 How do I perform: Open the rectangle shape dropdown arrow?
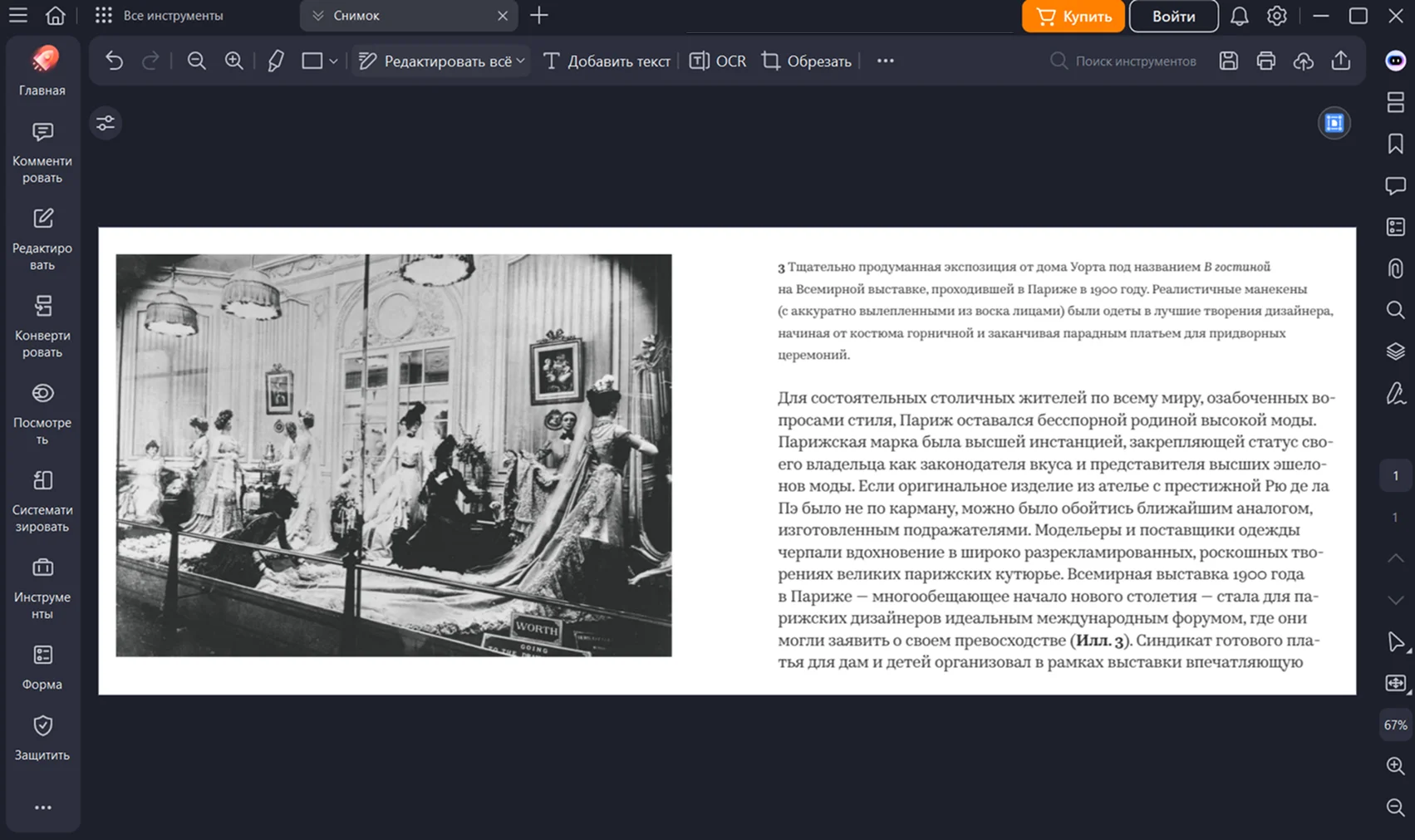click(333, 61)
